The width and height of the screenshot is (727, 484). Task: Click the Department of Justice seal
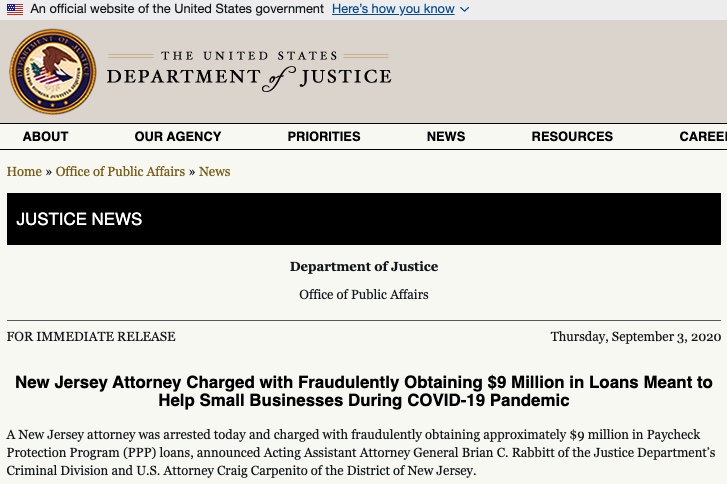click(x=53, y=71)
